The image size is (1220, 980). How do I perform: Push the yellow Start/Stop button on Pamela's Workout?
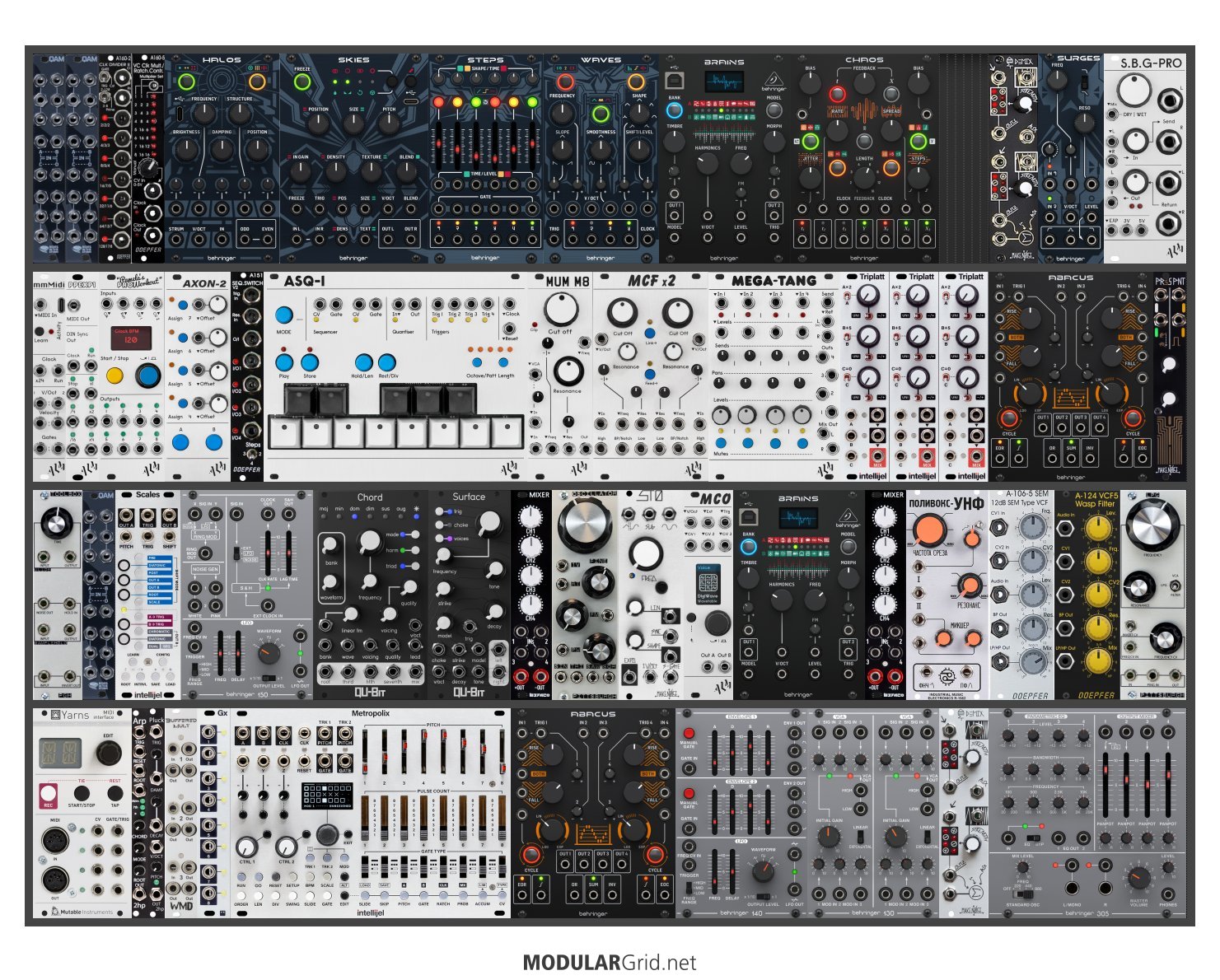(115, 376)
